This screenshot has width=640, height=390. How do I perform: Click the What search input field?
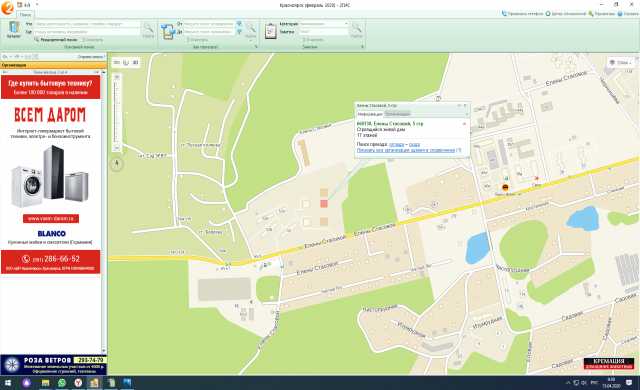[x=87, y=24]
